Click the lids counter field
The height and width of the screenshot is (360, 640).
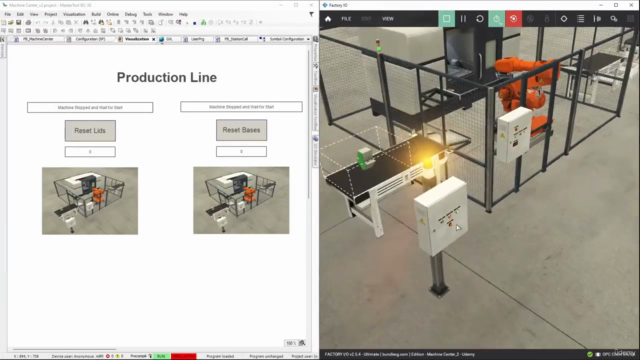point(90,152)
